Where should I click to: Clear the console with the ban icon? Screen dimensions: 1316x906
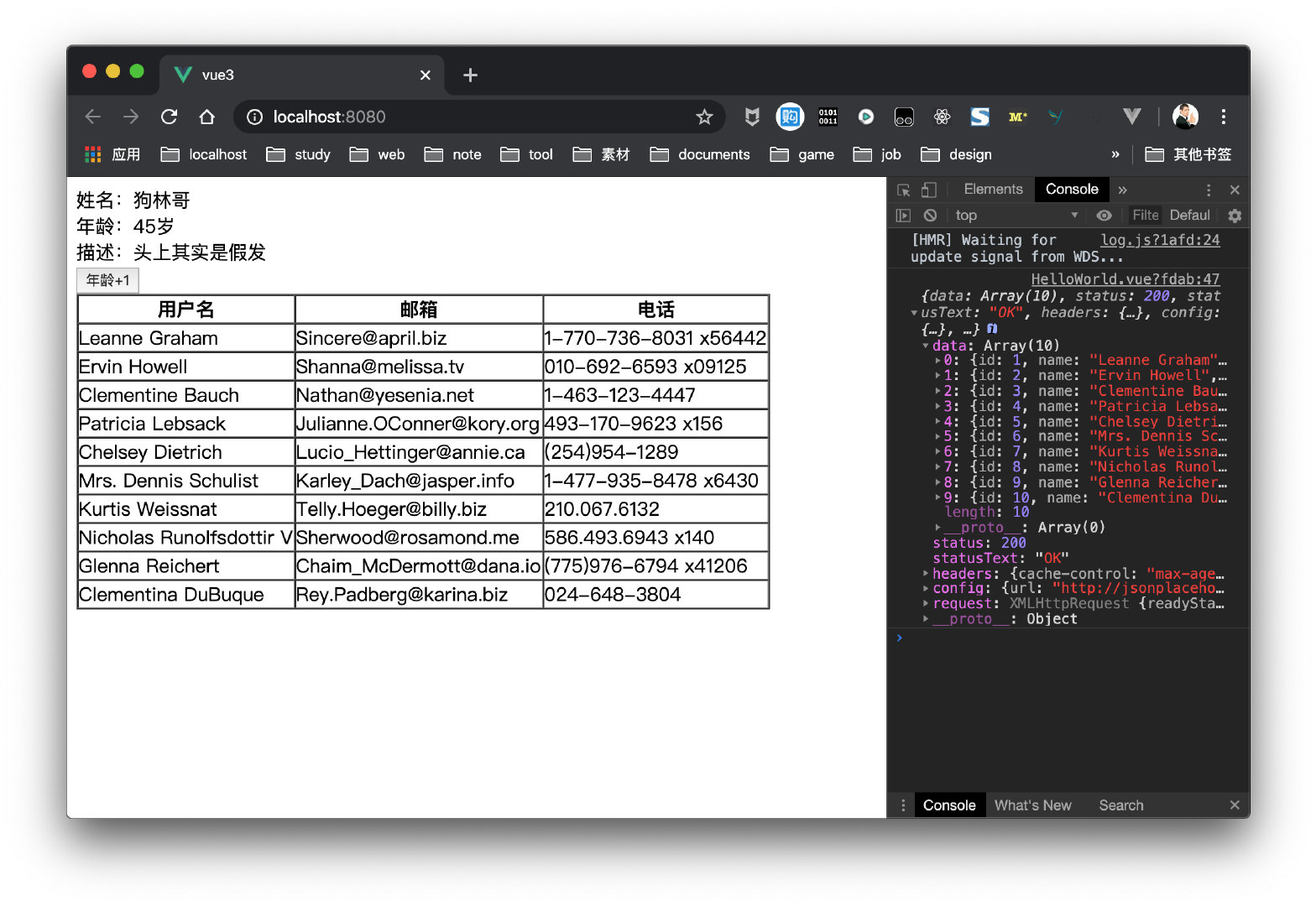[930, 216]
